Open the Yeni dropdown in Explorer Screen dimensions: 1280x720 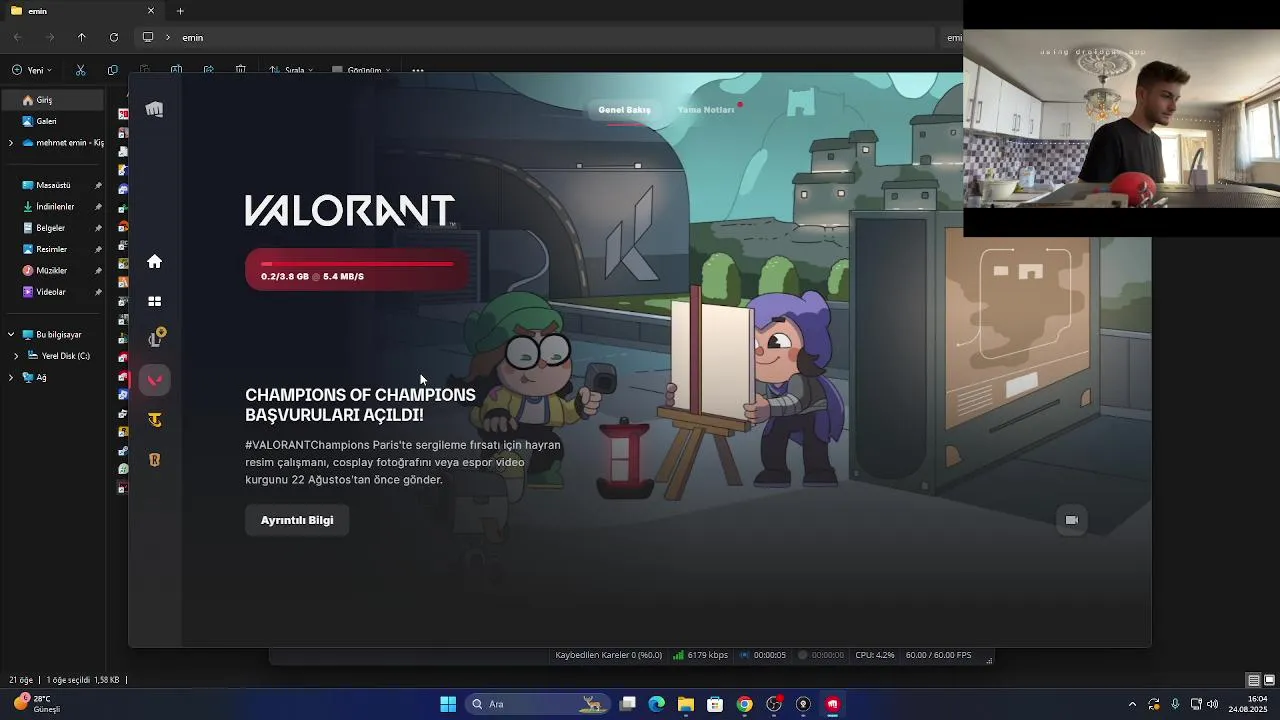point(32,70)
